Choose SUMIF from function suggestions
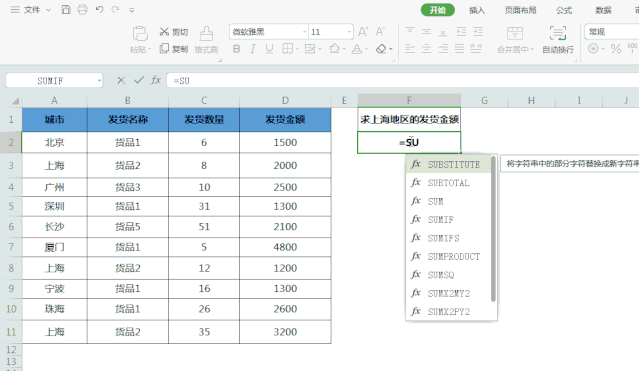This screenshot has height=371, width=639. (x=448, y=219)
